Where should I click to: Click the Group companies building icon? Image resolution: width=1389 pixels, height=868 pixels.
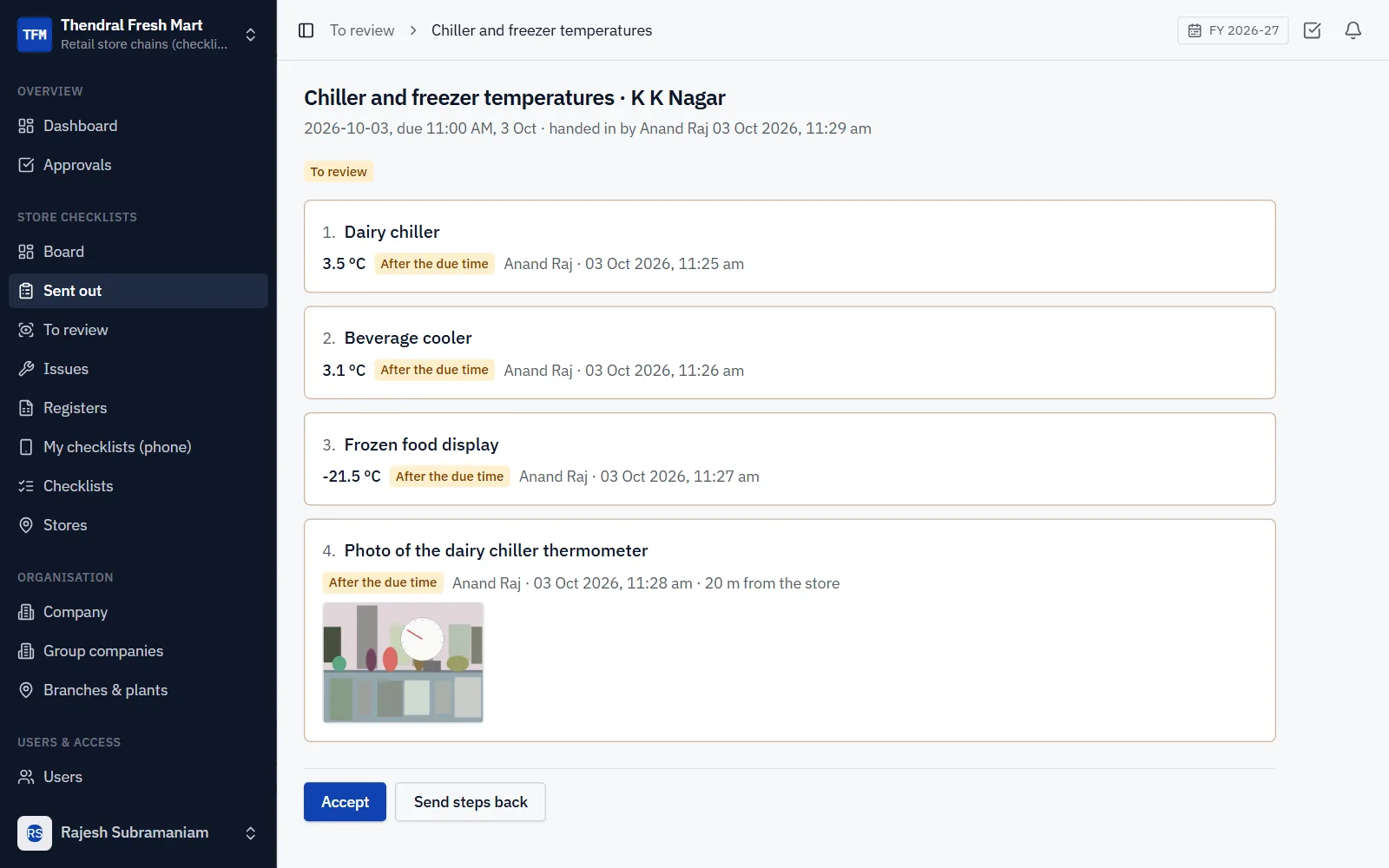(26, 651)
